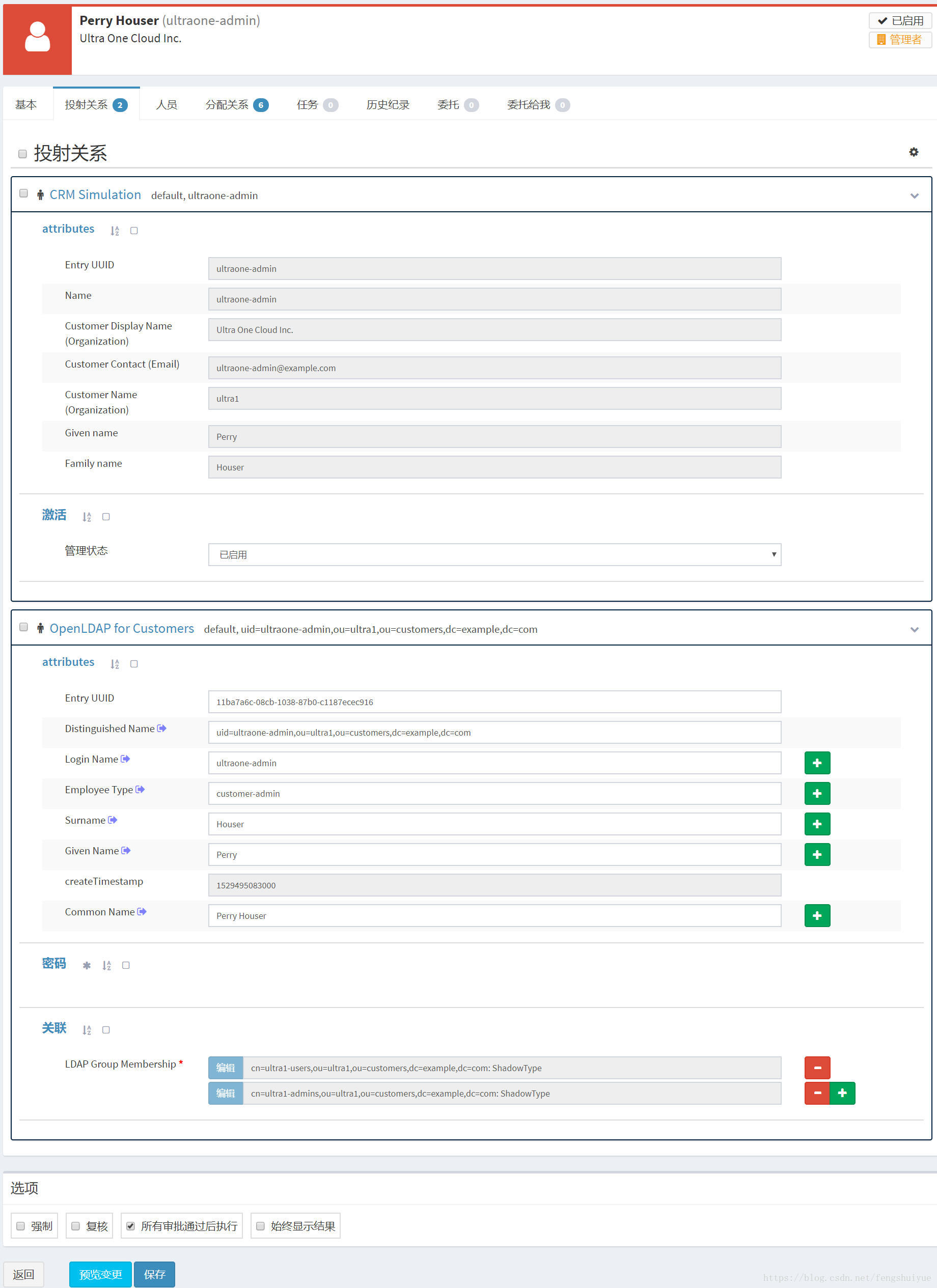The image size is (937, 1288).
Task: Sort the 关联 section alphabetically
Action: pyautogui.click(x=87, y=1030)
